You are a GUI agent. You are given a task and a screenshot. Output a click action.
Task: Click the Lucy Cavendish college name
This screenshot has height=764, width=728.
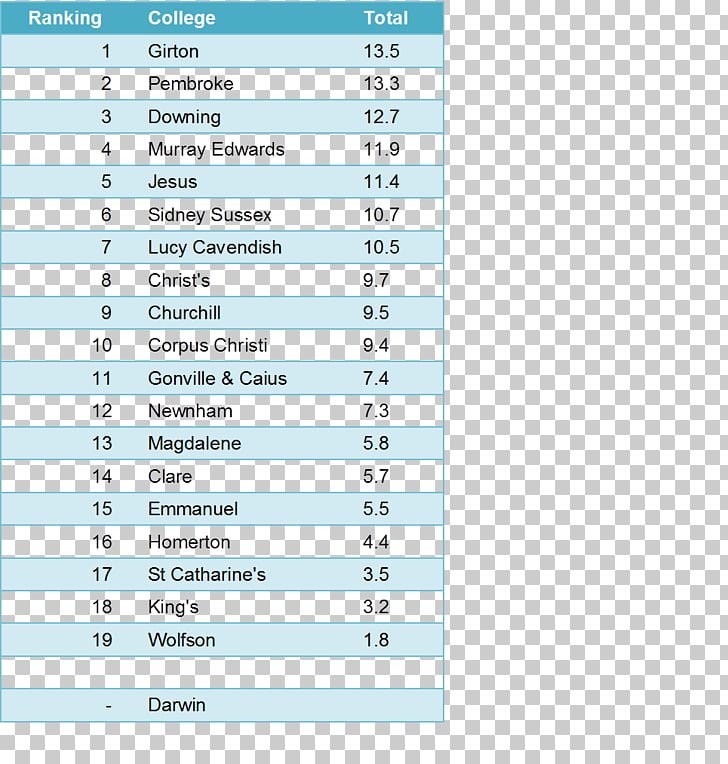click(x=214, y=248)
